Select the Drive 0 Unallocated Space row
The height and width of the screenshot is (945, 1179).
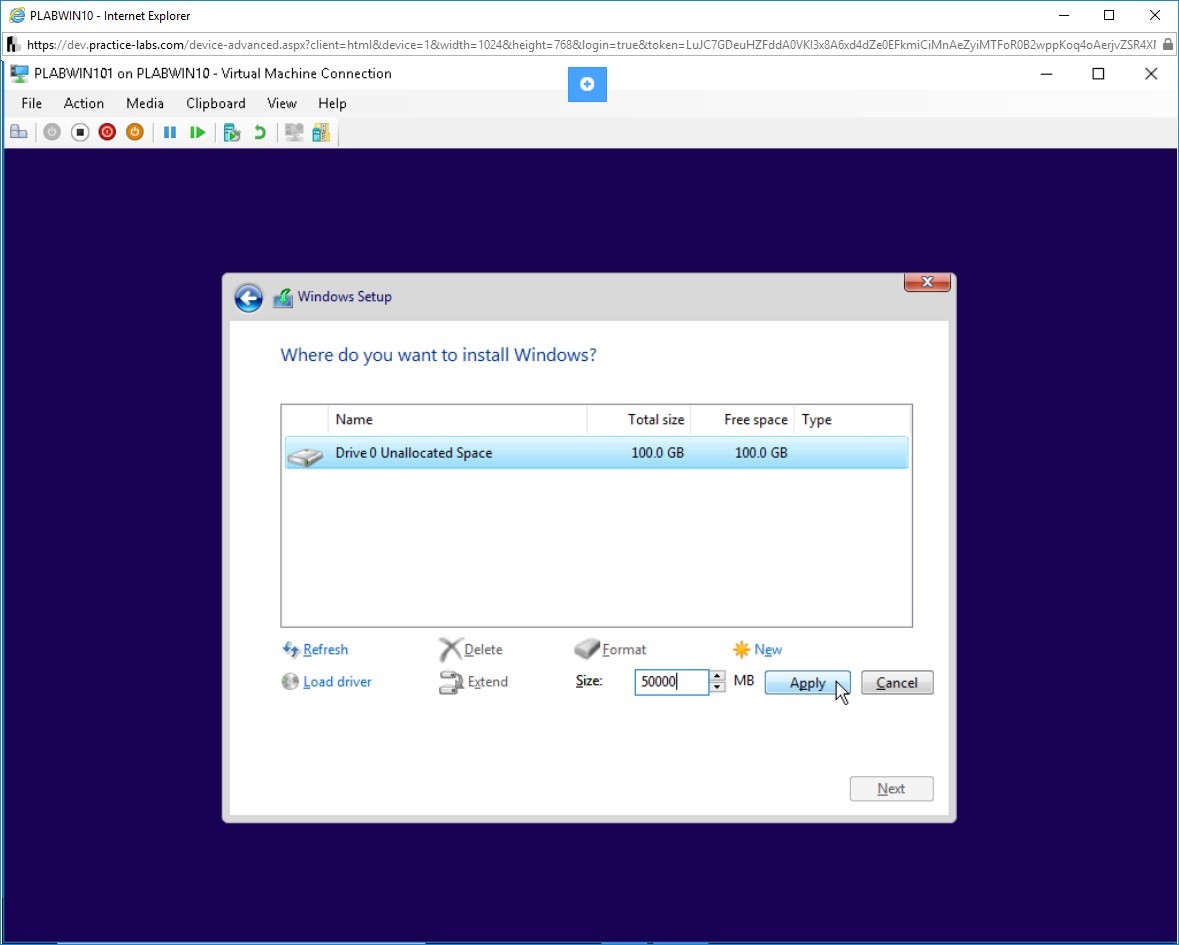tap(596, 453)
